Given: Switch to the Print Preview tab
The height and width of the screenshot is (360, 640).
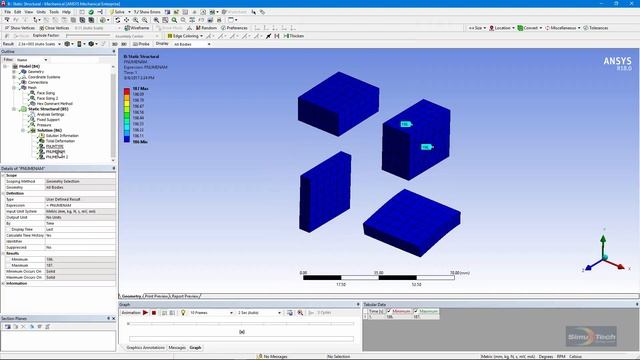Looking at the screenshot, I should tap(156, 296).
